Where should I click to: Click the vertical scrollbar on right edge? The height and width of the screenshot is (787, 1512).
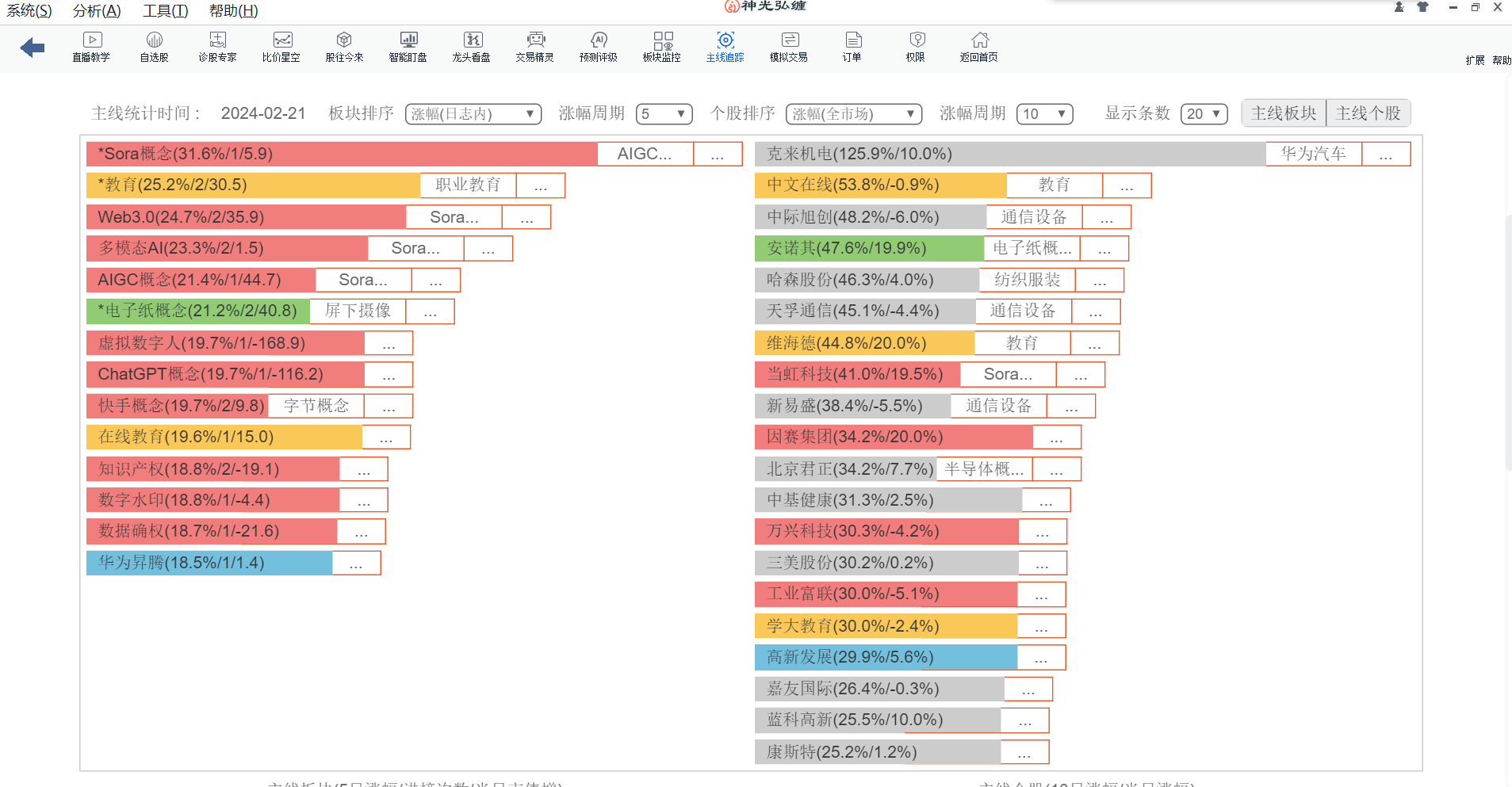[1508, 341]
